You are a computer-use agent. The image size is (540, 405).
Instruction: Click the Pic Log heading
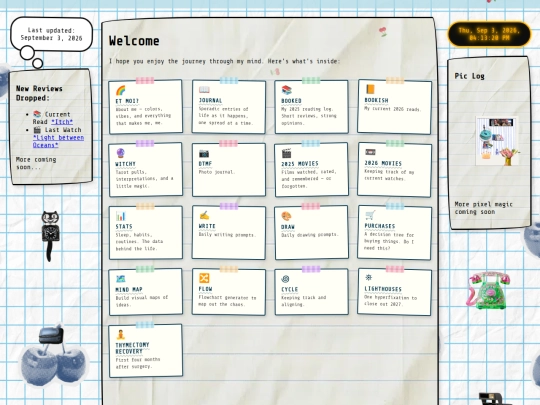pyautogui.click(x=469, y=76)
